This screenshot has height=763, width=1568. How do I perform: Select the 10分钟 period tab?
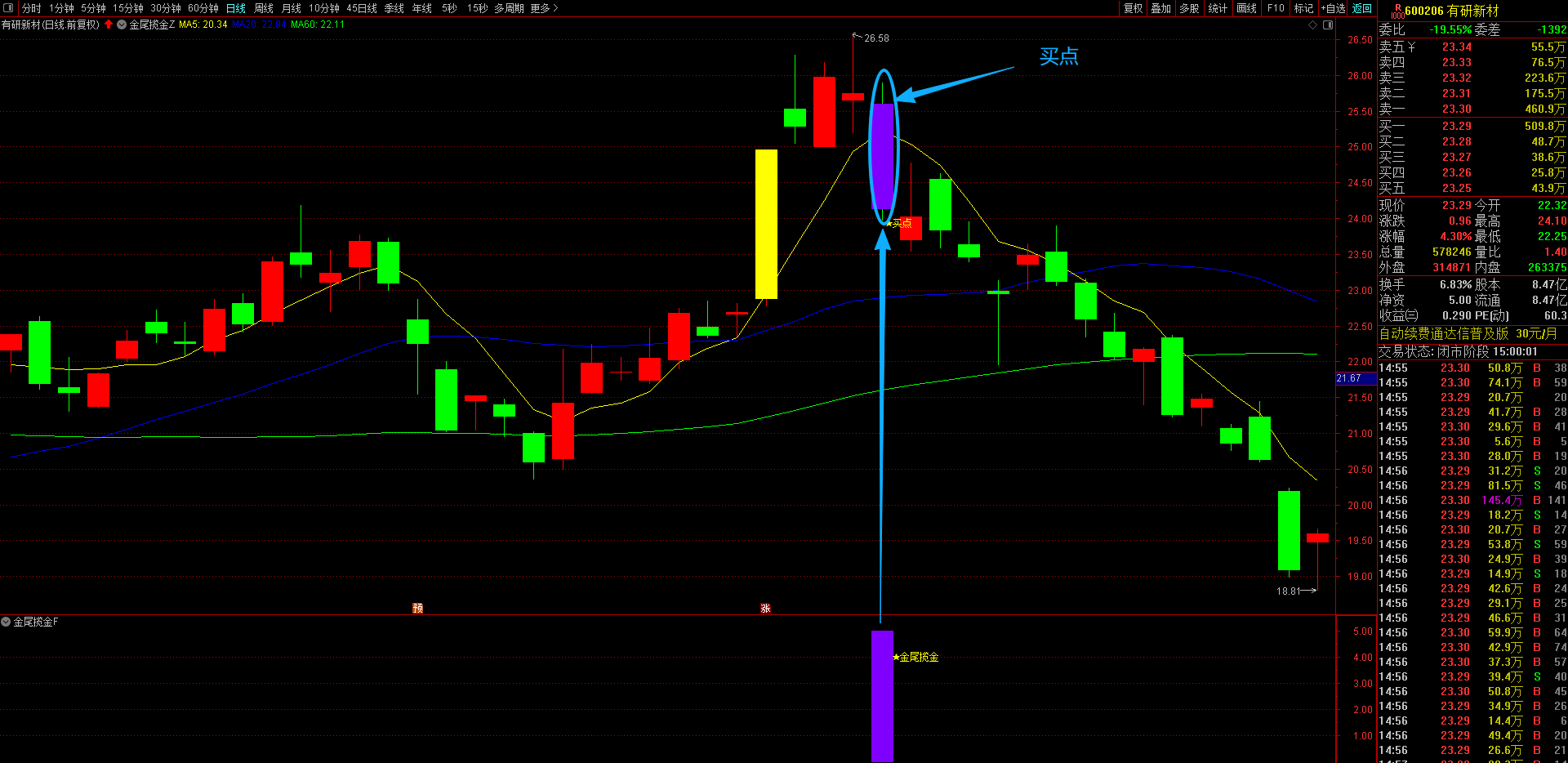click(x=324, y=8)
